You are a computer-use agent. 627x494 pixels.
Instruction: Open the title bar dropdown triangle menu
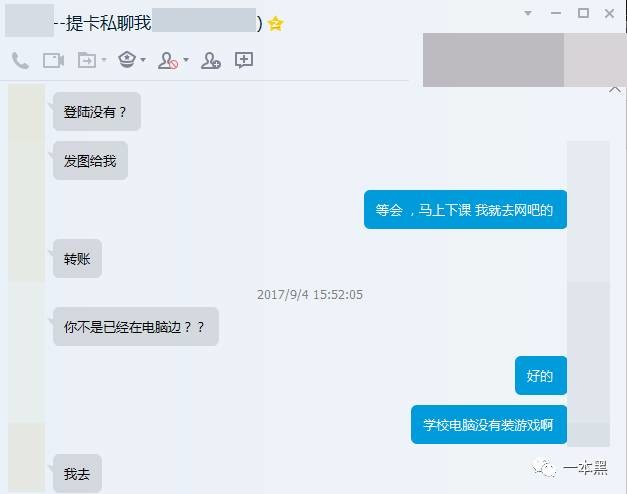click(528, 13)
